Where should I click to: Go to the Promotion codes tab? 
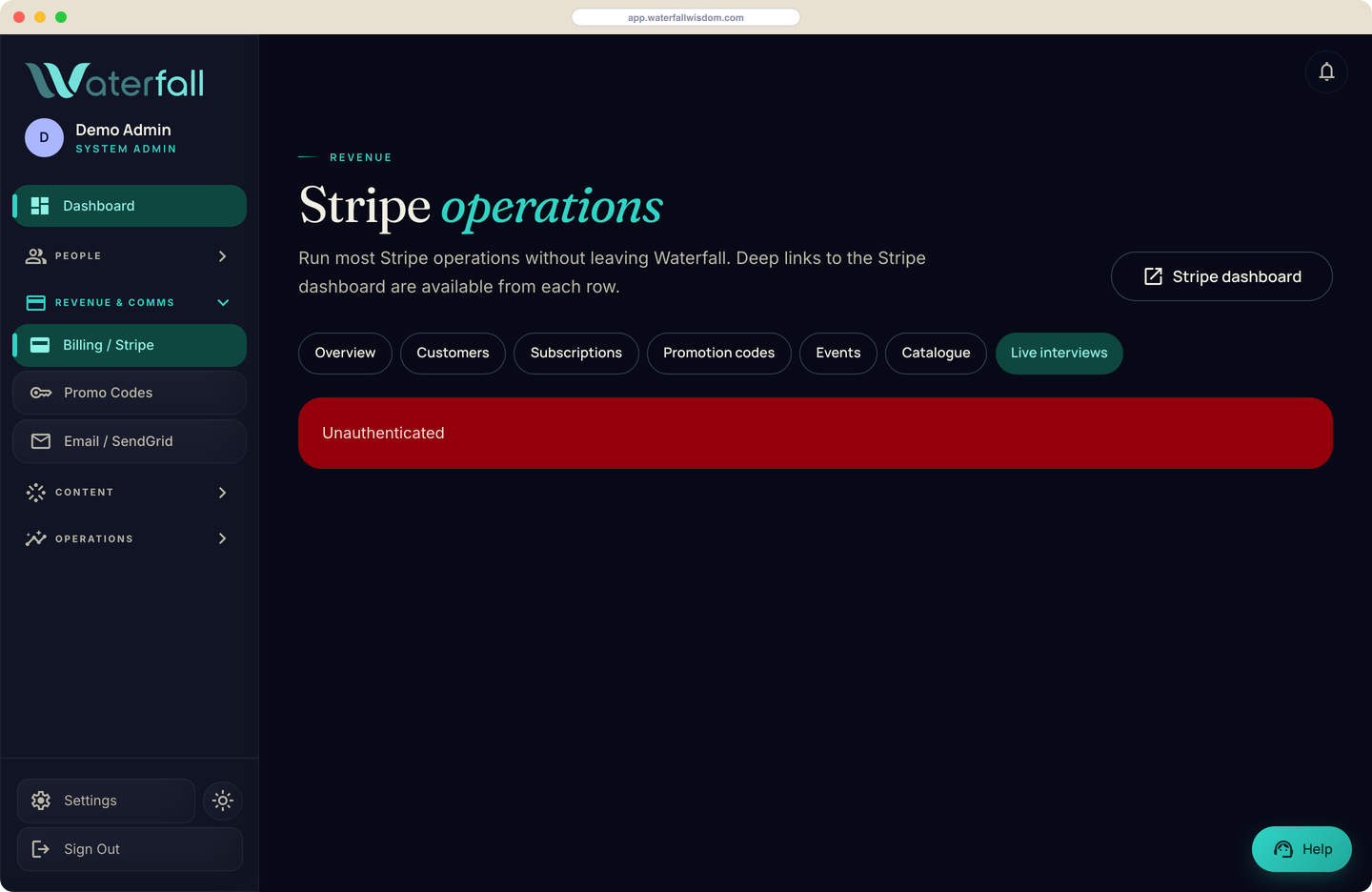click(719, 354)
